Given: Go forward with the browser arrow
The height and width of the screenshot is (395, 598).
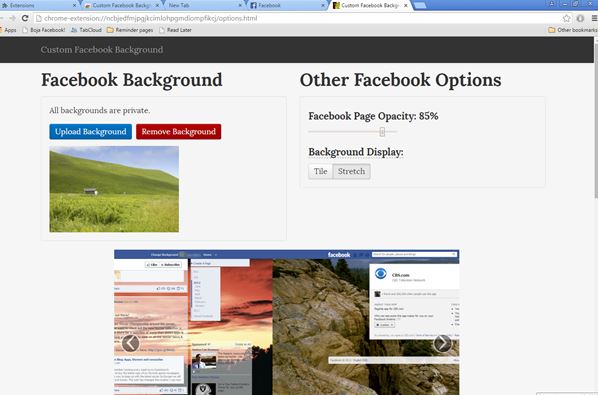Looking at the screenshot, I should coord(12,18).
